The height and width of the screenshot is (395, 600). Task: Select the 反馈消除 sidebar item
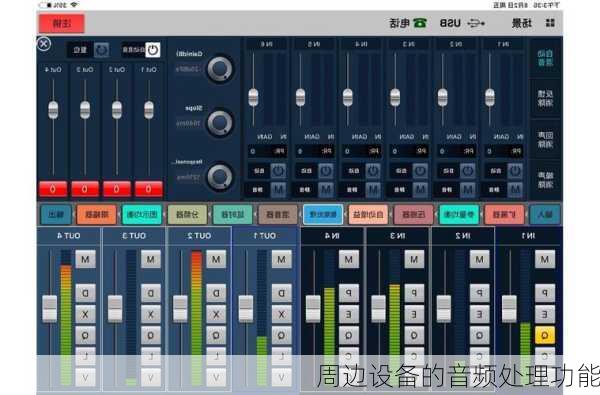click(x=545, y=98)
